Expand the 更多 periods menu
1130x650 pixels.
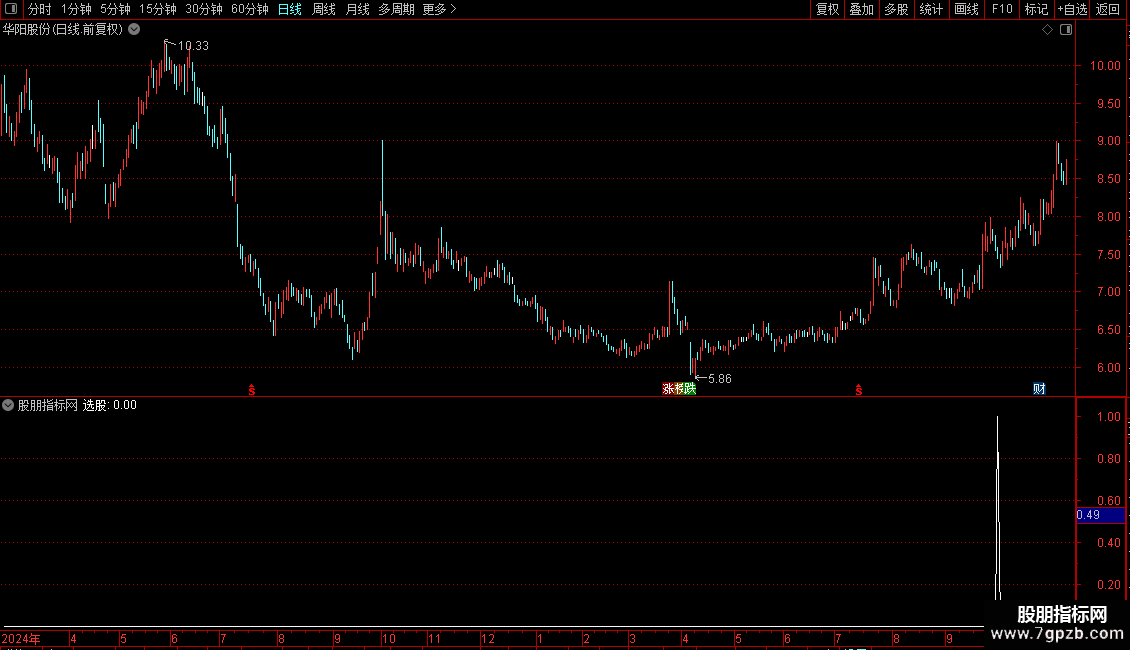point(439,9)
